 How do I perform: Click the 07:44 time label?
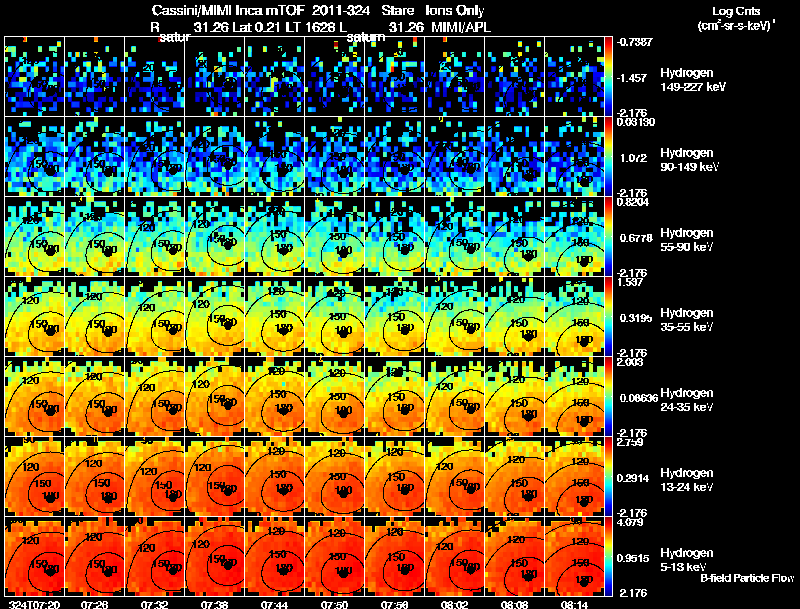(274, 605)
